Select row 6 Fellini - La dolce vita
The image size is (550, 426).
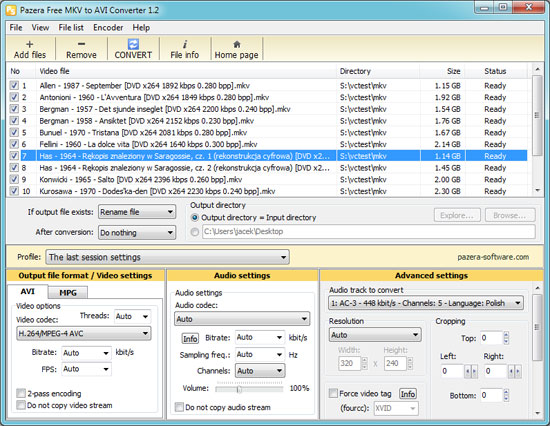[268, 144]
